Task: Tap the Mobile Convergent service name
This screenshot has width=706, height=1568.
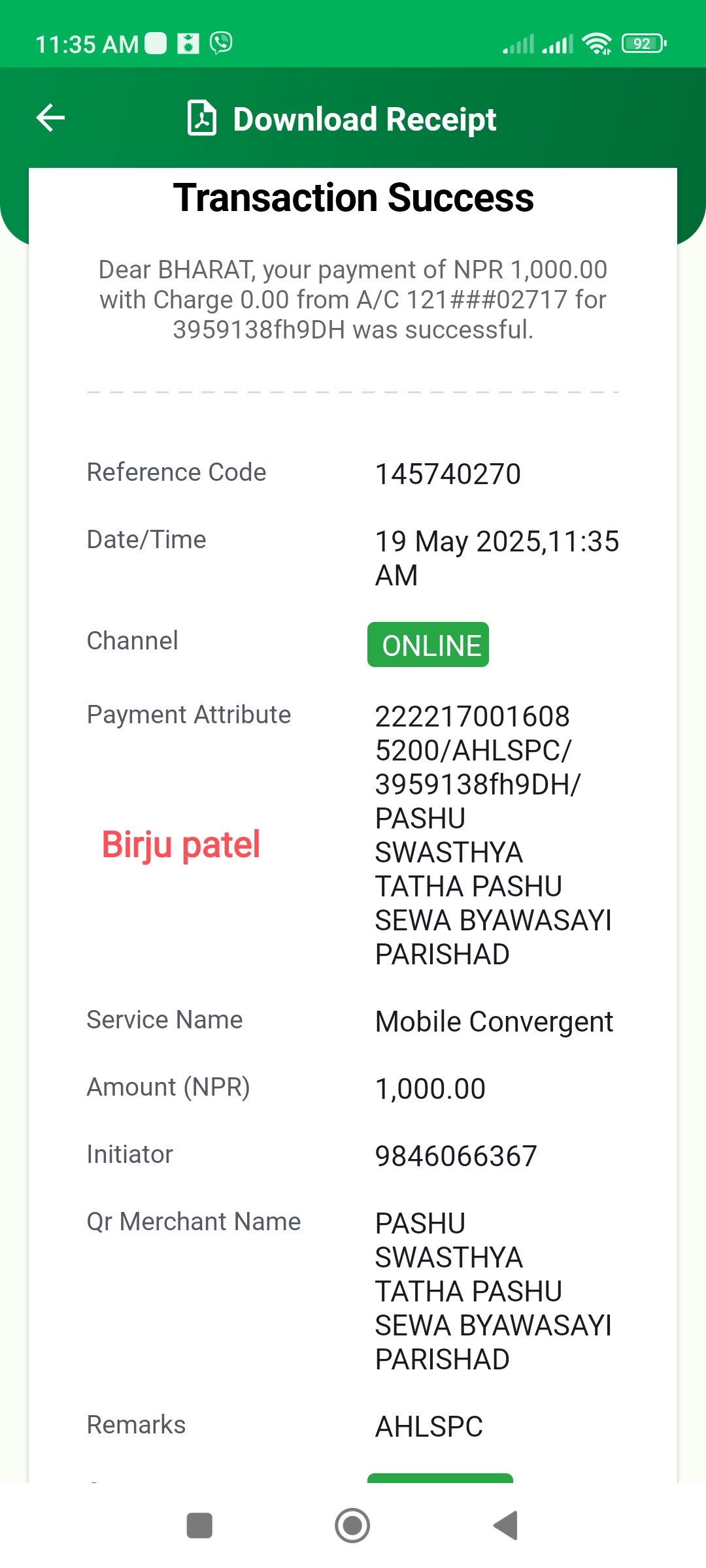Action: (x=494, y=1022)
